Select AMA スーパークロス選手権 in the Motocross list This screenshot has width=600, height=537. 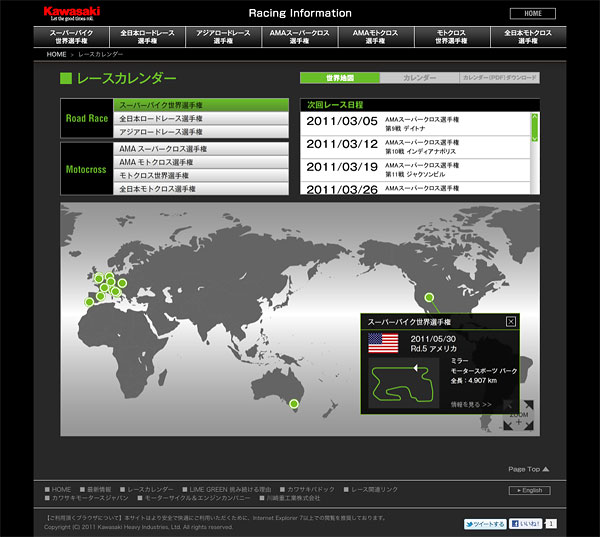(201, 149)
